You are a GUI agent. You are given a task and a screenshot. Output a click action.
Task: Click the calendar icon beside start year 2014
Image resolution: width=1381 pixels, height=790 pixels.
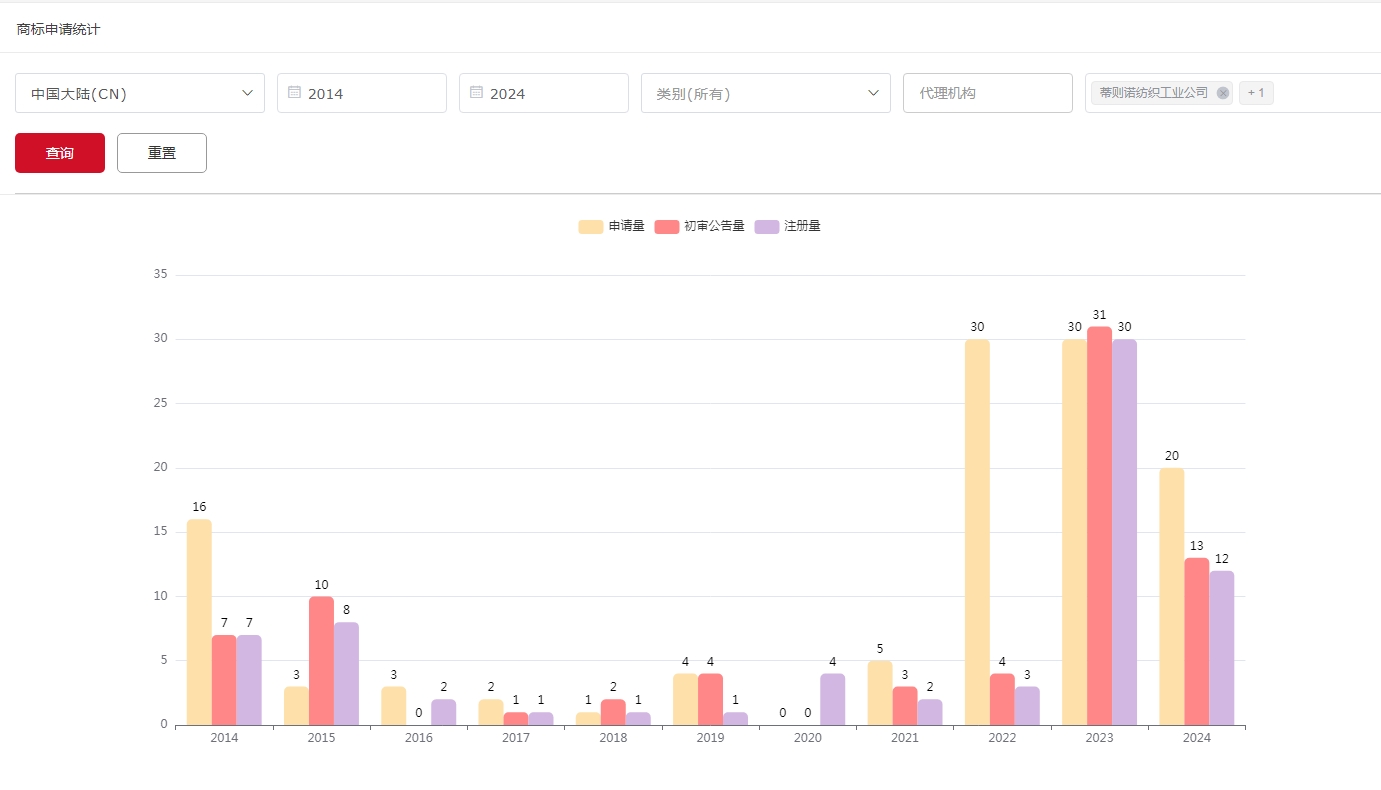(x=294, y=93)
